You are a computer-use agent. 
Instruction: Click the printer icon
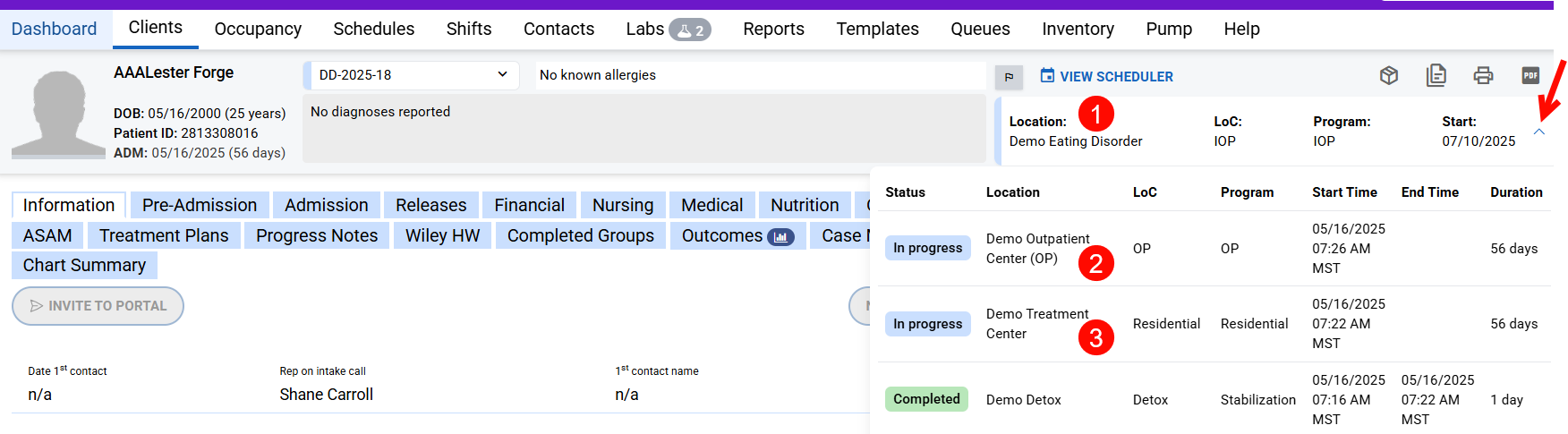pyautogui.click(x=1483, y=76)
